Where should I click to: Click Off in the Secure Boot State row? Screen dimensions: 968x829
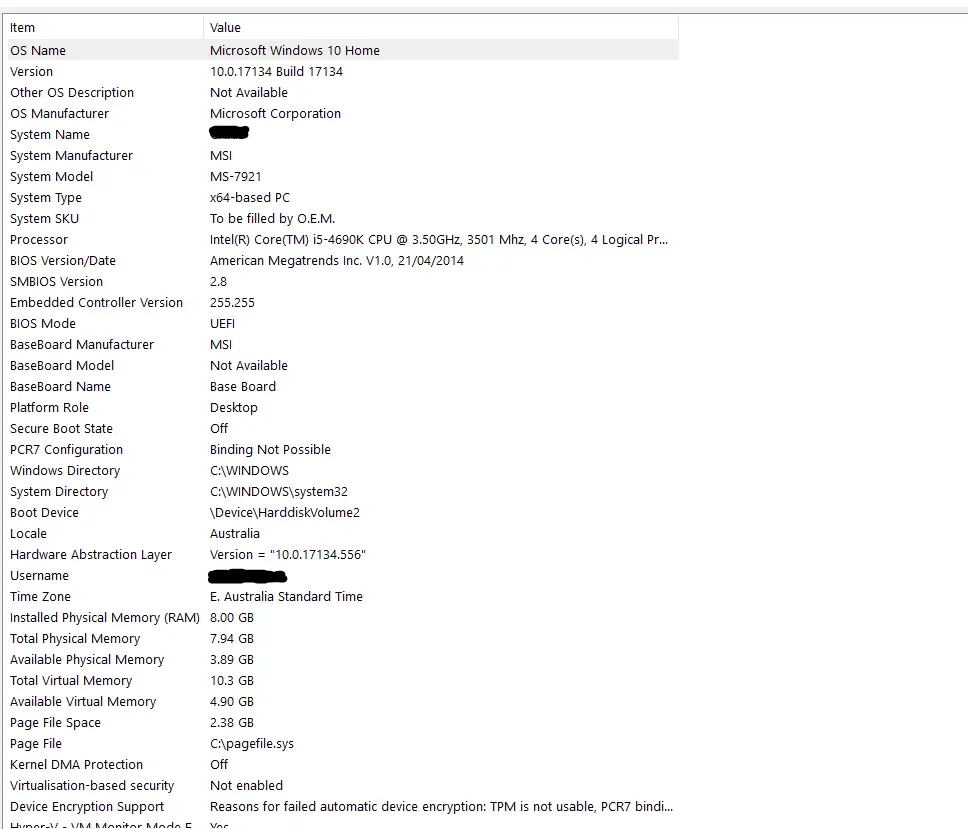pyautogui.click(x=219, y=428)
